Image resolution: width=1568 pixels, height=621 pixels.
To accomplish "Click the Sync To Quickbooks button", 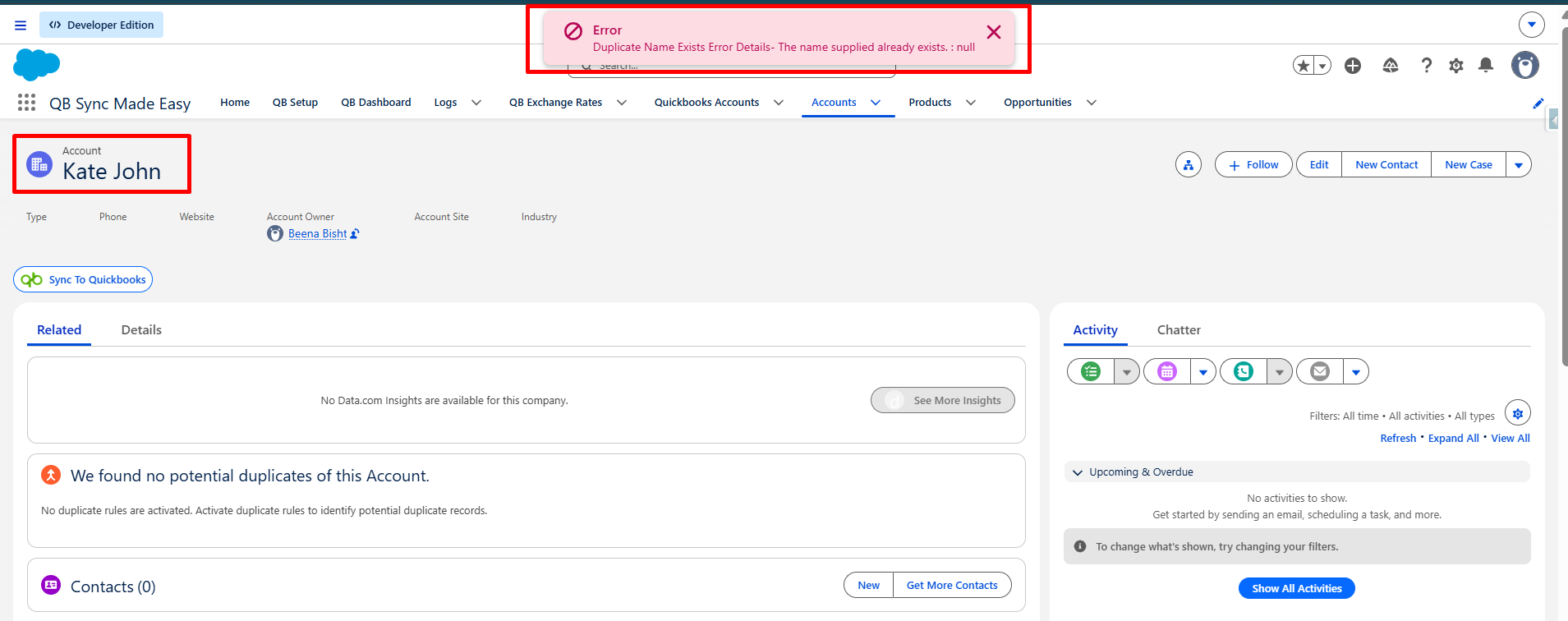I will click(83, 279).
